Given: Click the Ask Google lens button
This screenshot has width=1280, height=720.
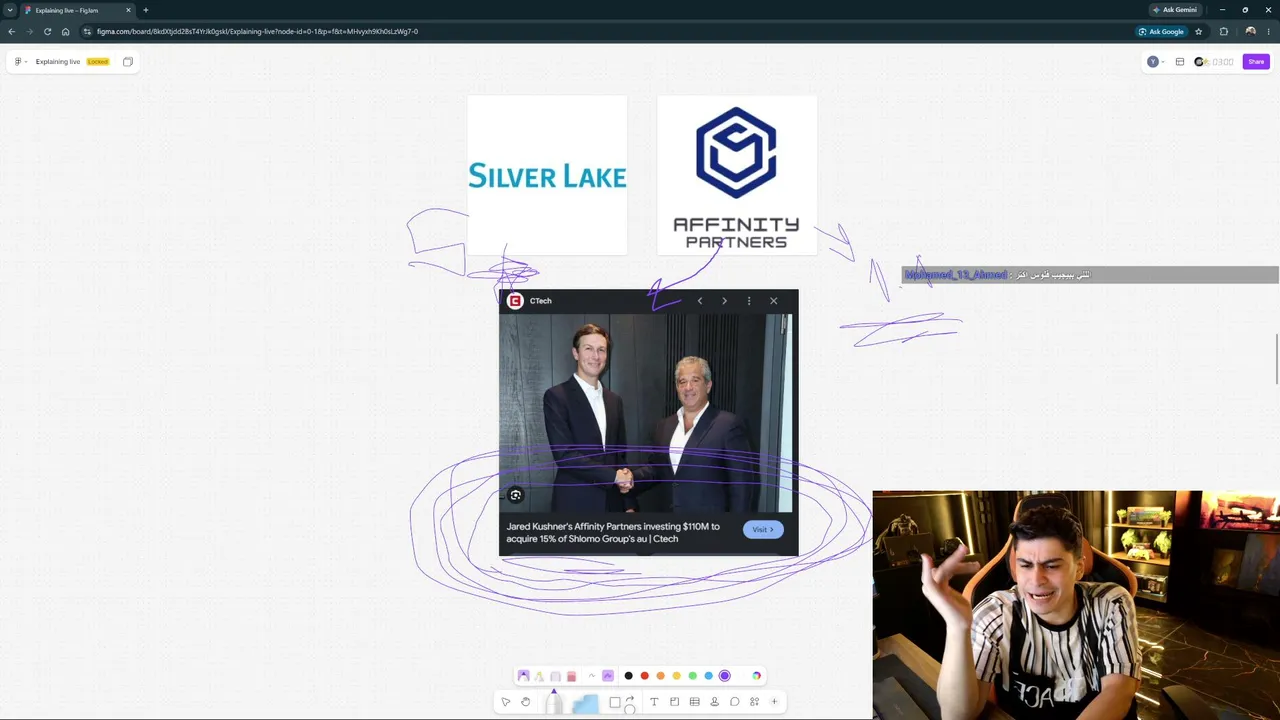Looking at the screenshot, I should click(1162, 32).
